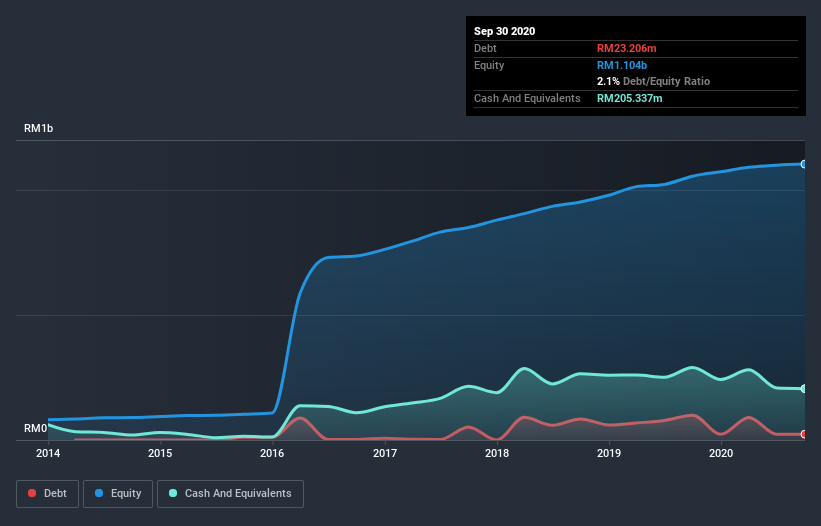Image resolution: width=821 pixels, height=526 pixels.
Task: Toggle the Equity series legend button
Action: (x=118, y=494)
